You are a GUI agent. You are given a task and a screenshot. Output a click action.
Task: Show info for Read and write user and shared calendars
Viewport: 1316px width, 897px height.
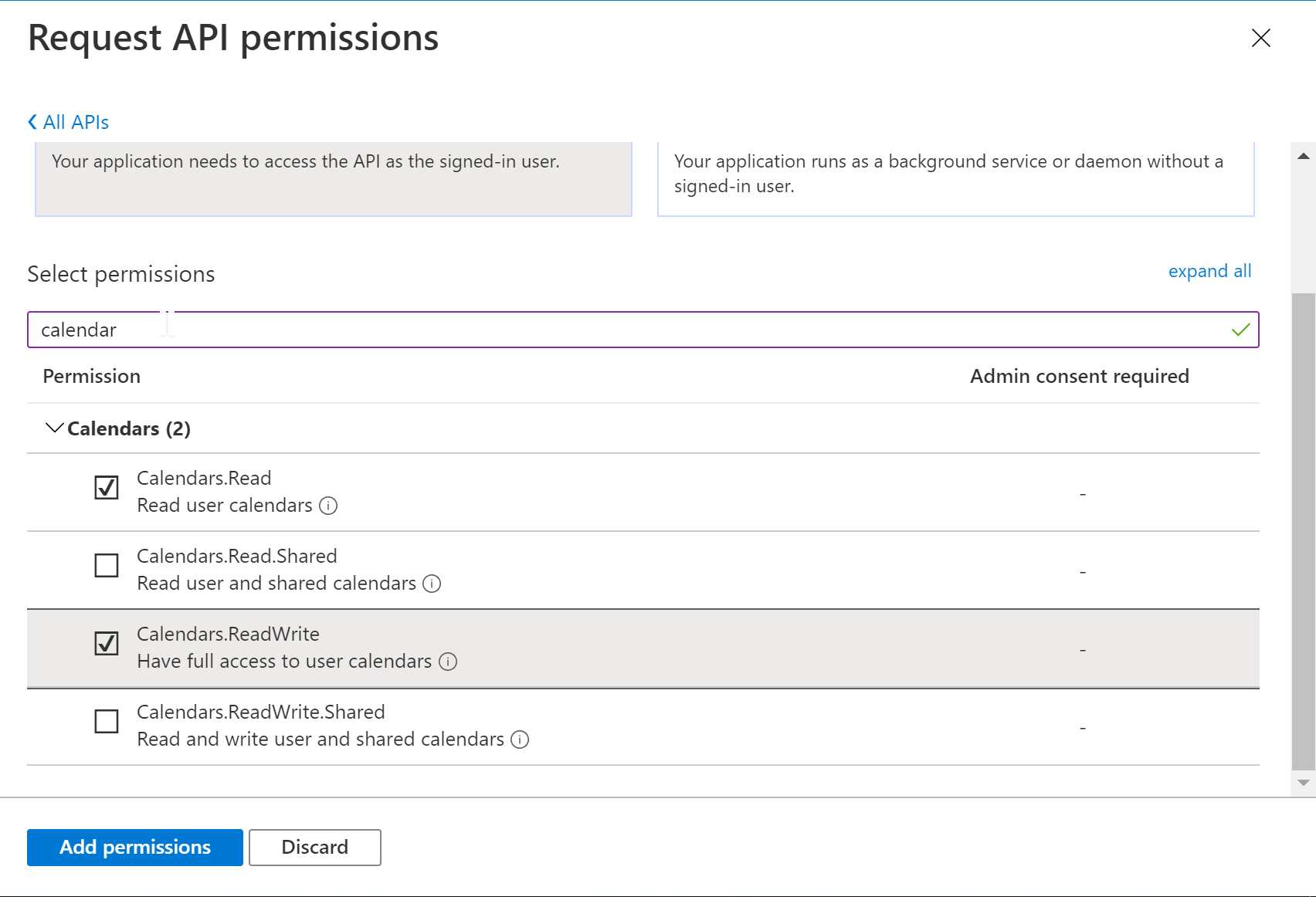[520, 740]
